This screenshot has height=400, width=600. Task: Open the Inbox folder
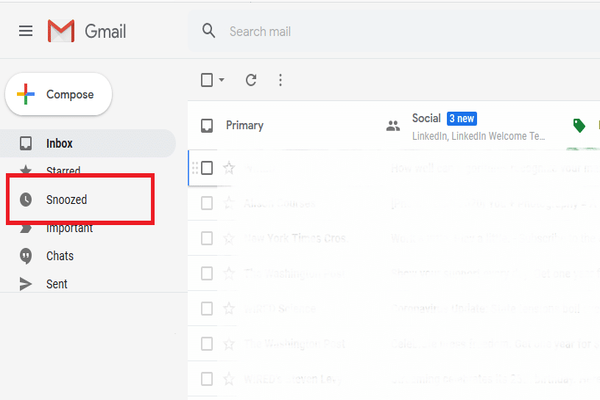coord(59,144)
